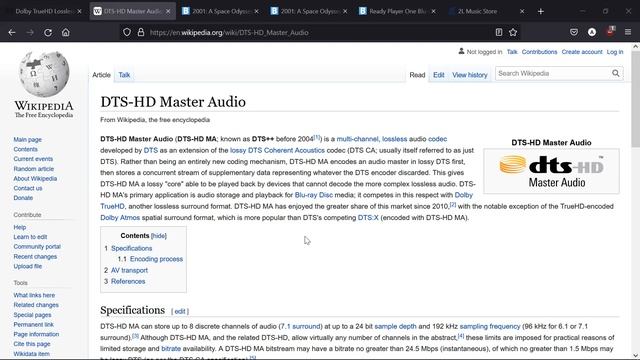Screen dimensions: 640x360
Task: Select the Read view tab
Action: click(x=417, y=75)
